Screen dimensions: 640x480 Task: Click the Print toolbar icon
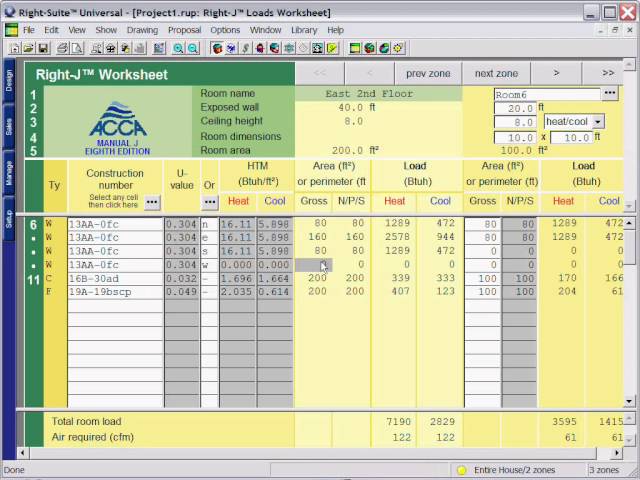(62, 48)
